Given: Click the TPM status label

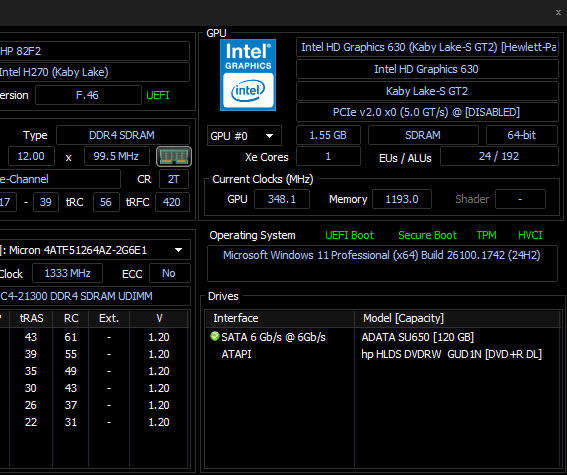Looking at the screenshot, I should tap(486, 235).
